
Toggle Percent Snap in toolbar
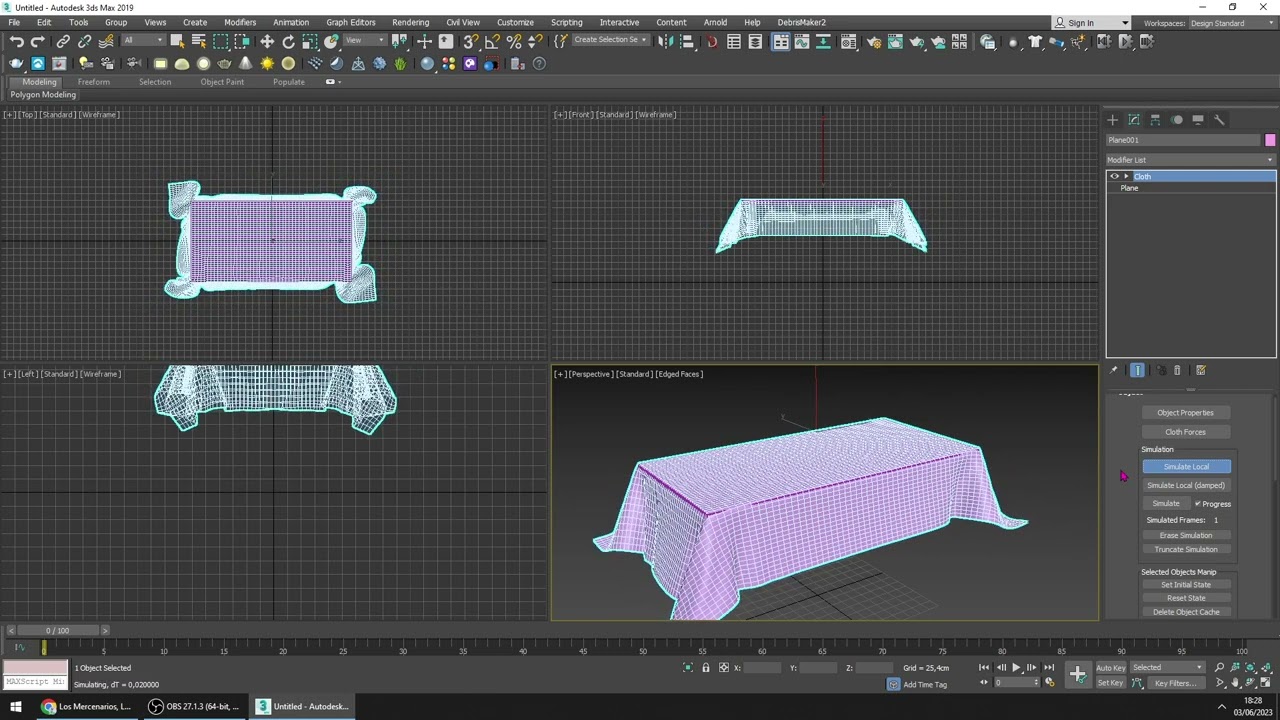pos(514,41)
